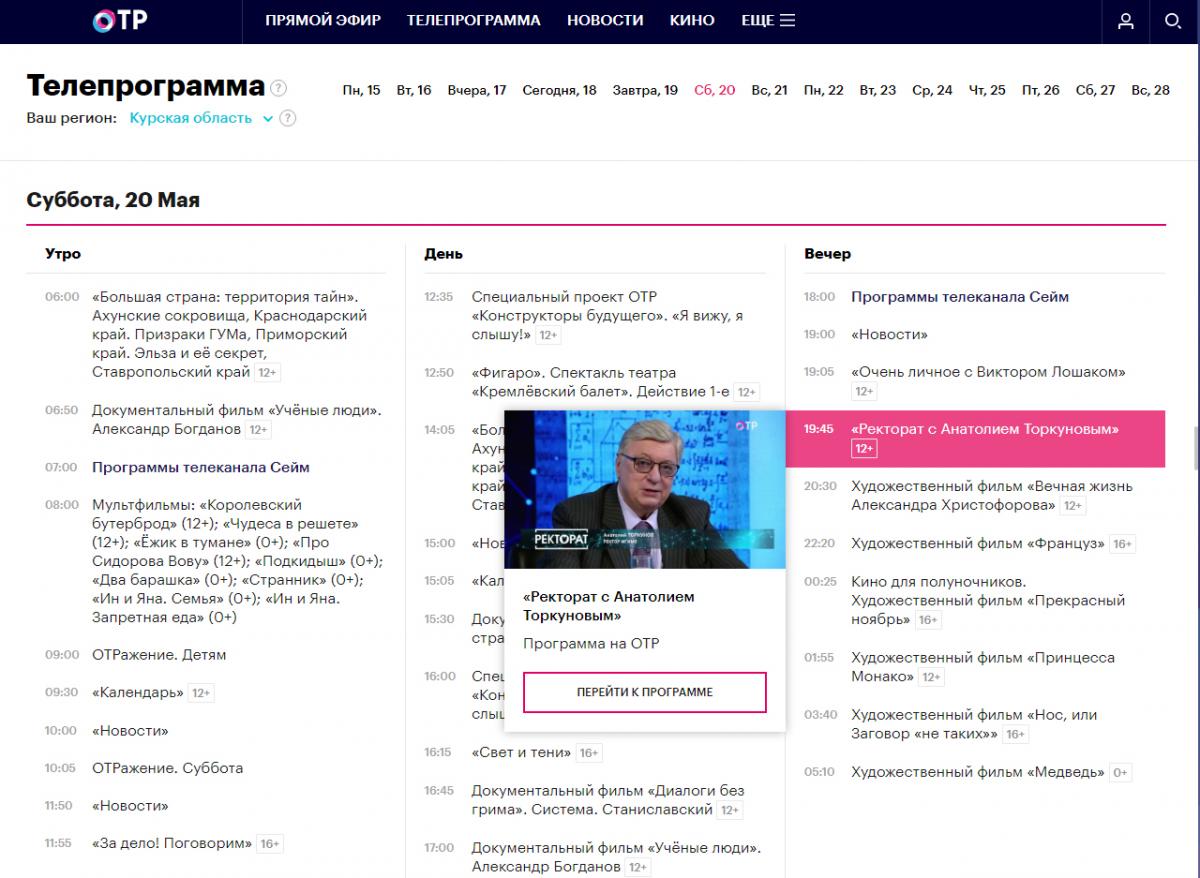
Task: Select date Чт, 25
Action: tap(987, 90)
